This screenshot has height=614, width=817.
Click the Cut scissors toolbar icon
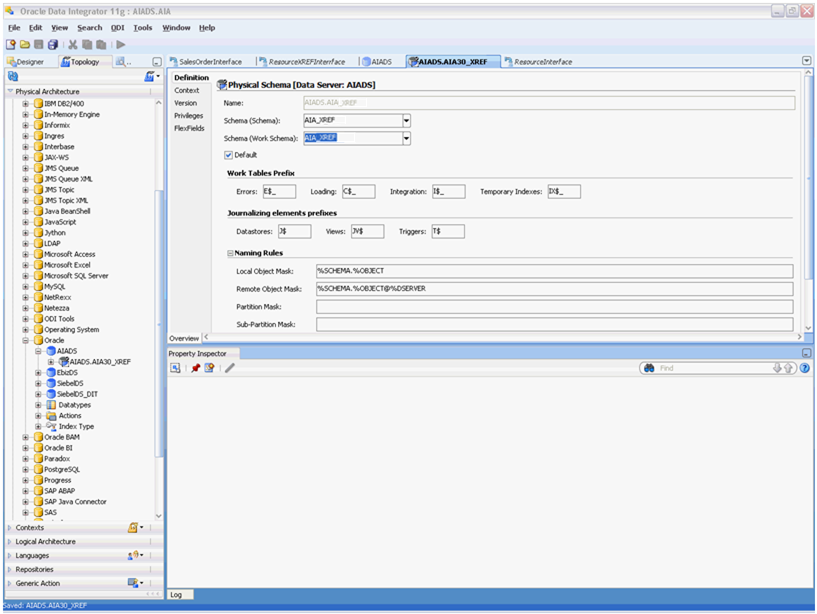tap(73, 45)
